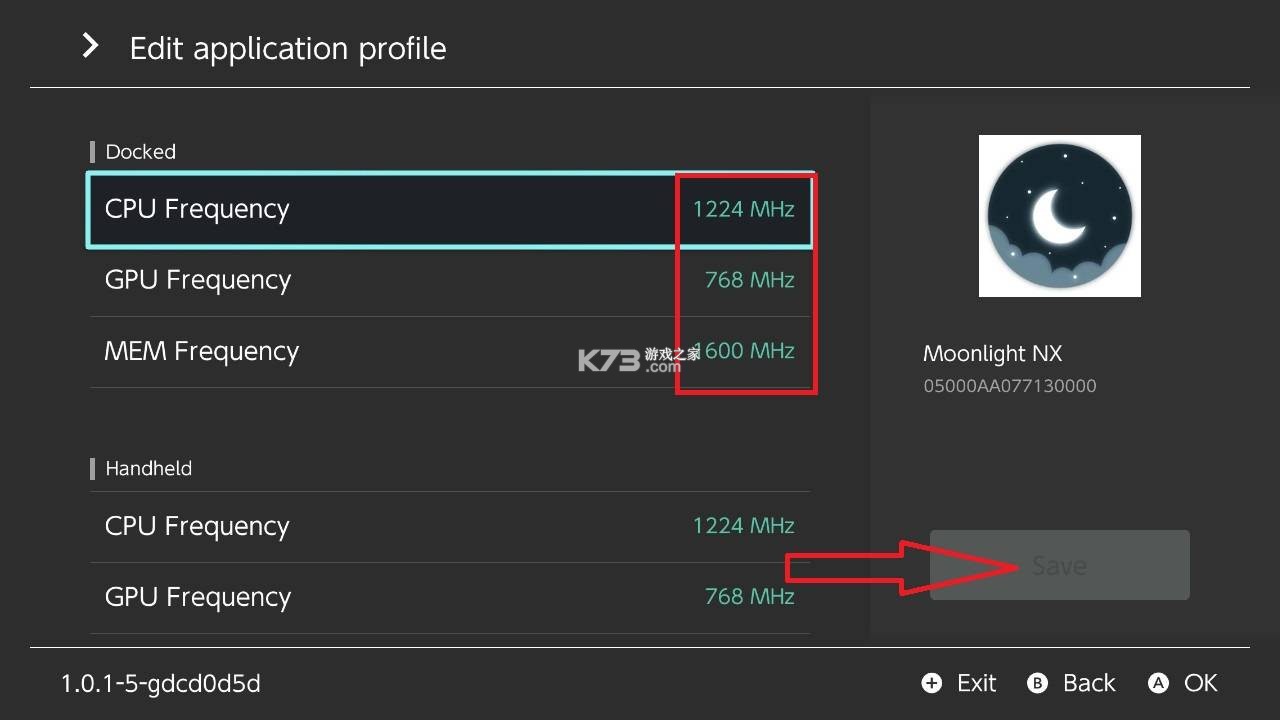
Task: Click the A button icon for OK
Action: 1159,683
